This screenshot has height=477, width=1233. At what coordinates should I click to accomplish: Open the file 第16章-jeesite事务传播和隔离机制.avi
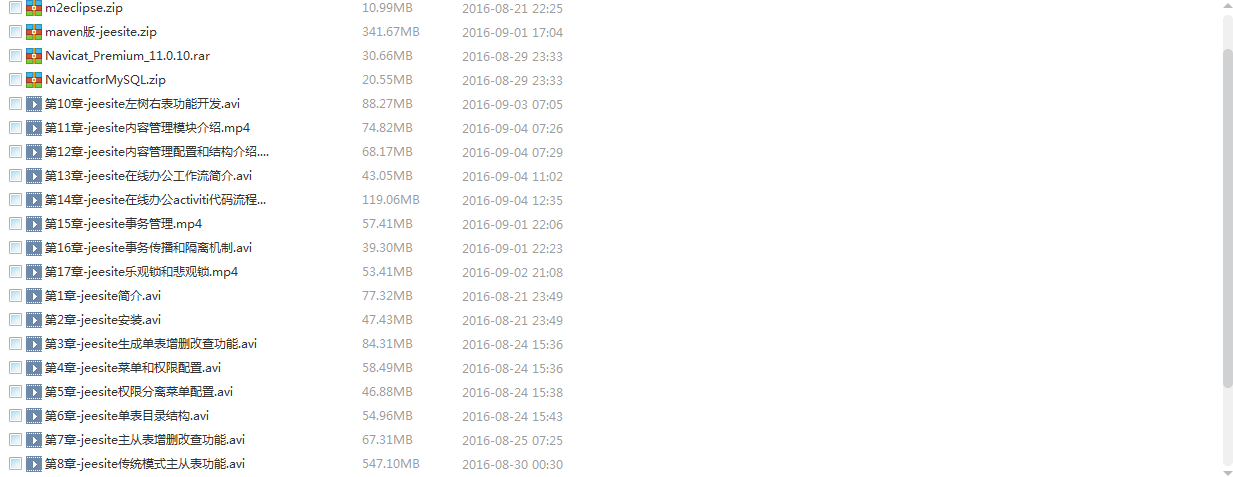(x=149, y=248)
